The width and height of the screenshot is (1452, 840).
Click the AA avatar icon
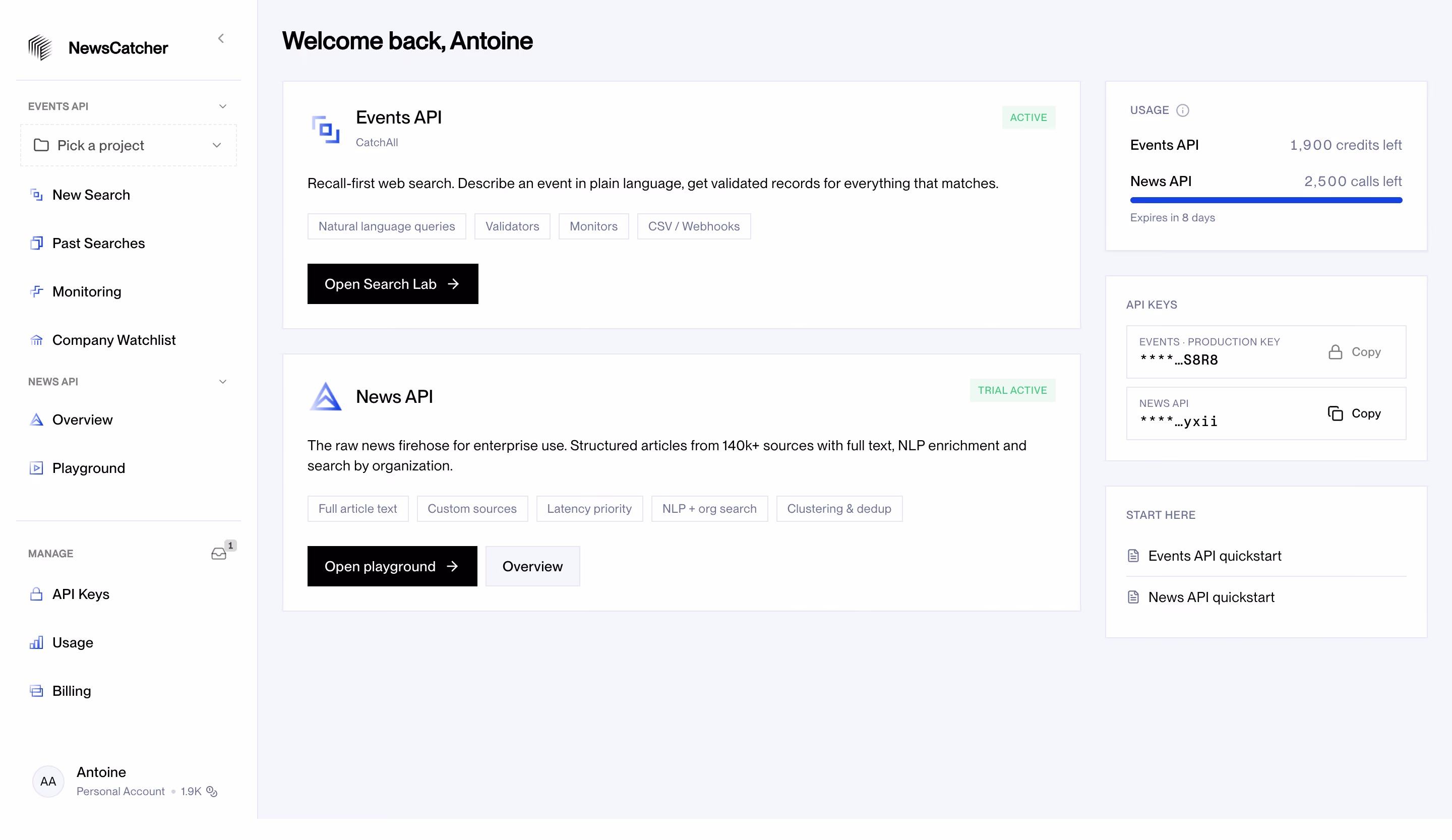[48, 781]
